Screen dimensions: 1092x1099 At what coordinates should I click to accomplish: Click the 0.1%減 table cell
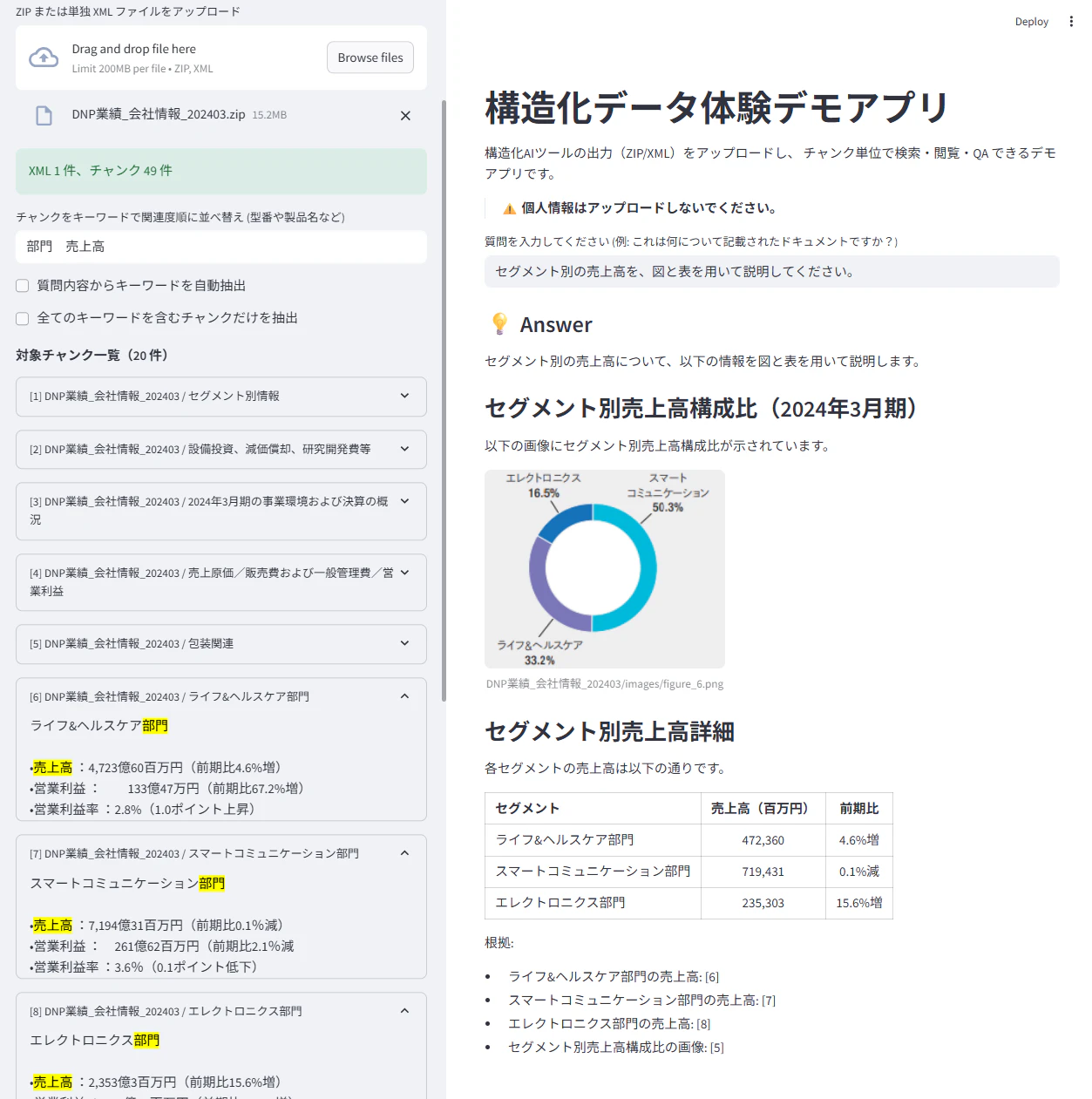[x=859, y=872]
